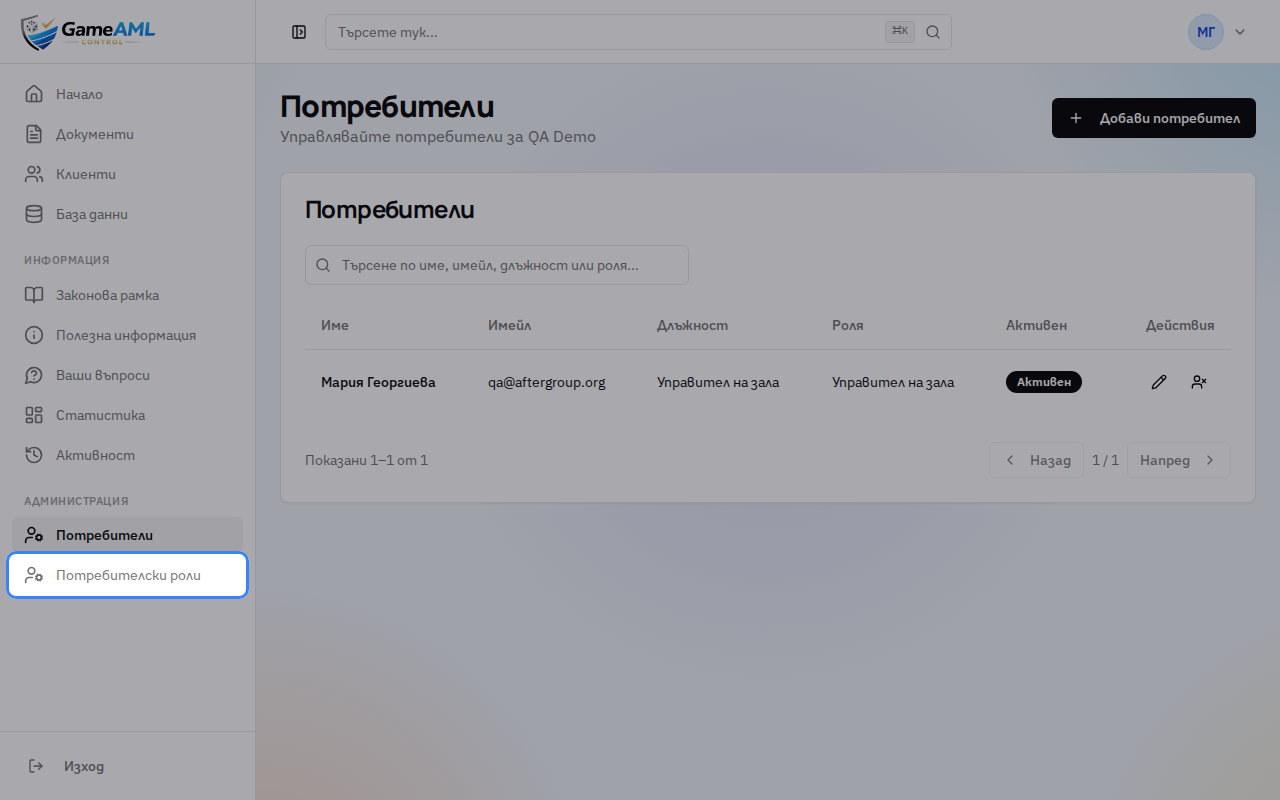Click the book icon beside Законова рамка
Image resolution: width=1280 pixels, height=800 pixels.
(x=34, y=295)
